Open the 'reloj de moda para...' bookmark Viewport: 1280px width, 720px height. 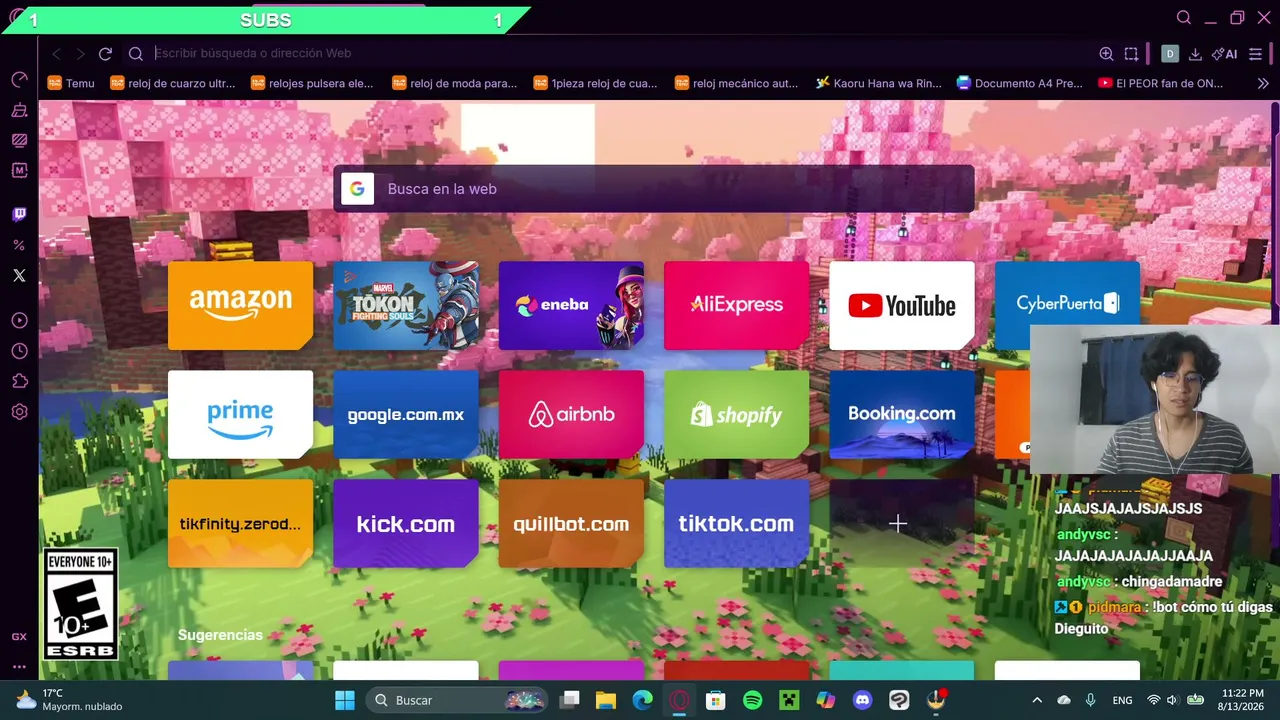tap(455, 84)
